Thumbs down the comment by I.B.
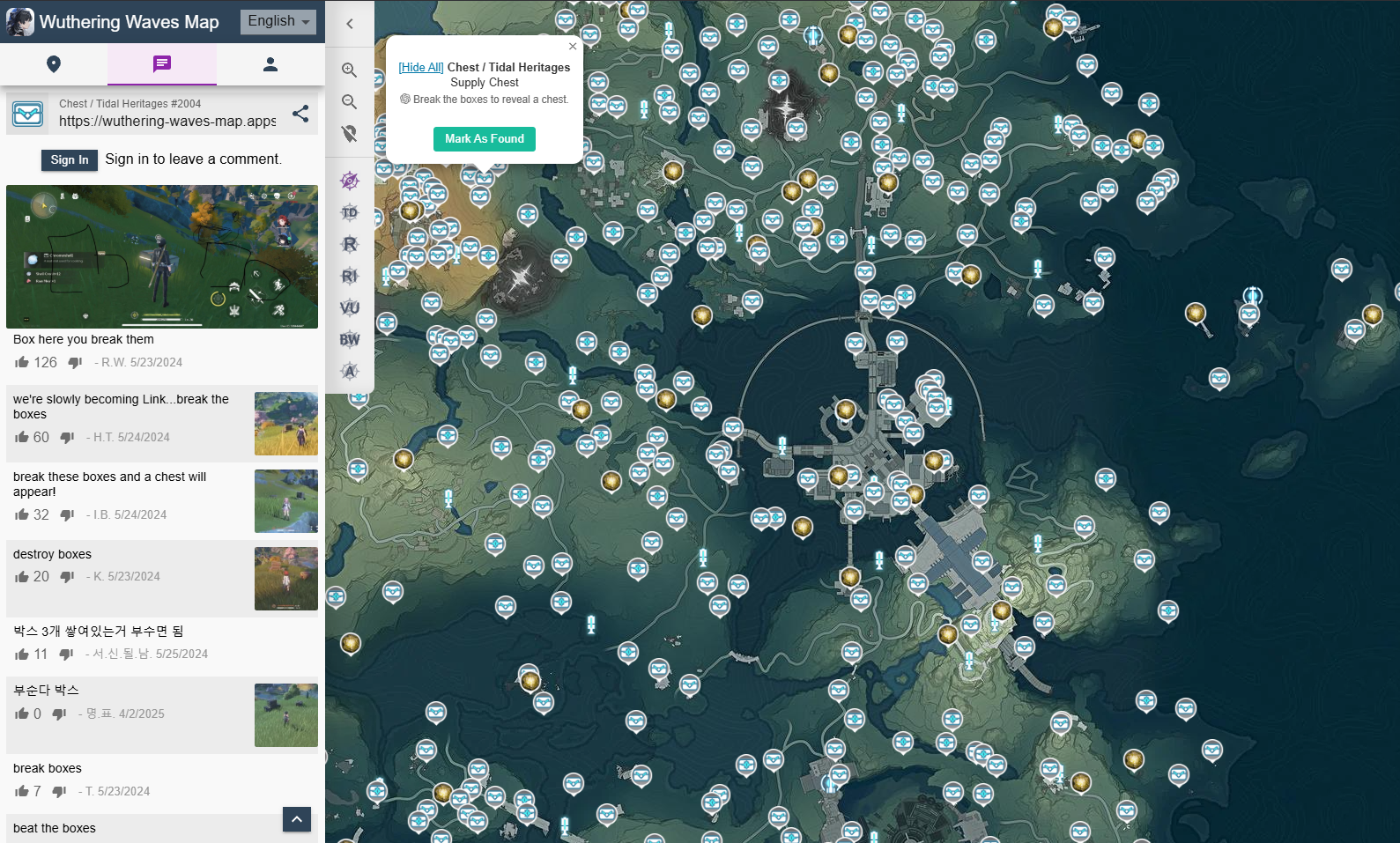Image resolution: width=1400 pixels, height=843 pixels. tap(67, 514)
